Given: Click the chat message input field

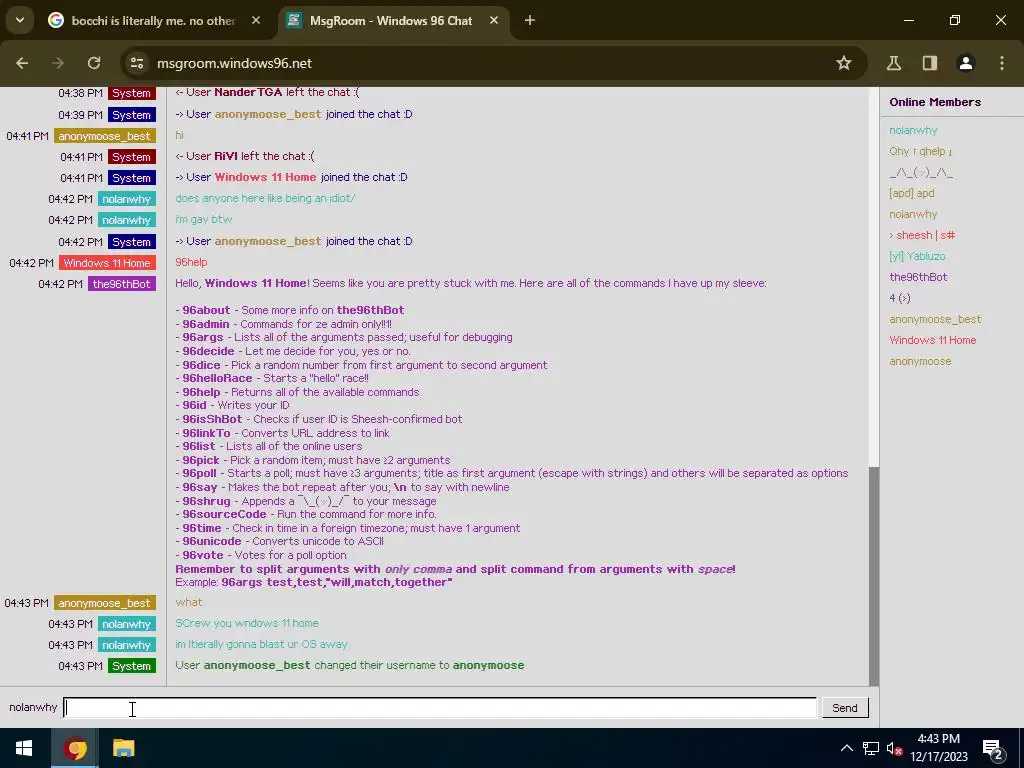Looking at the screenshot, I should point(440,708).
